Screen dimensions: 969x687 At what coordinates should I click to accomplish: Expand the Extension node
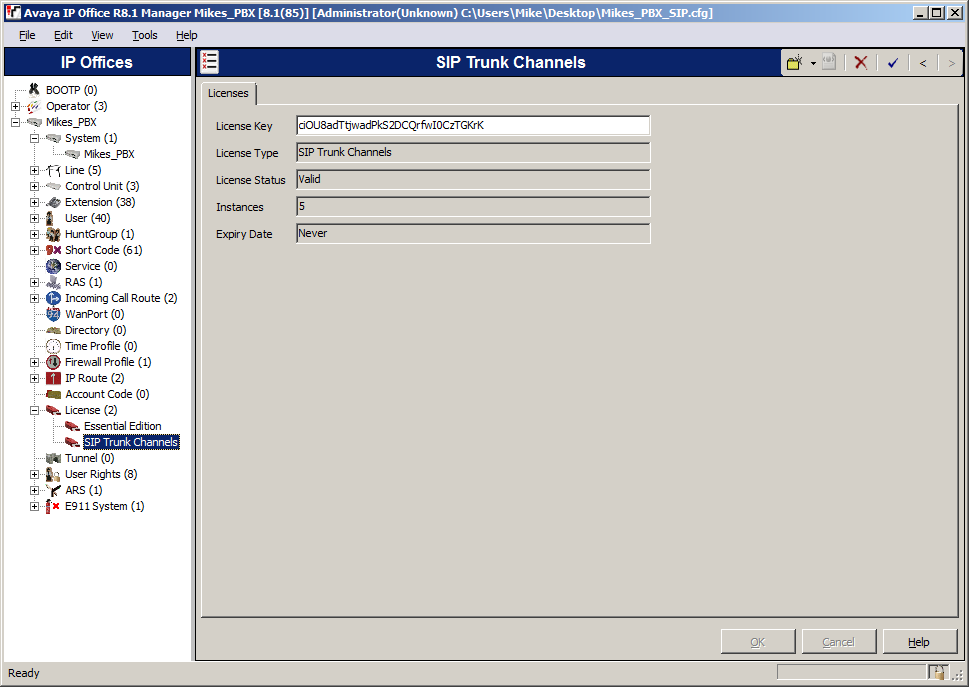pos(35,202)
